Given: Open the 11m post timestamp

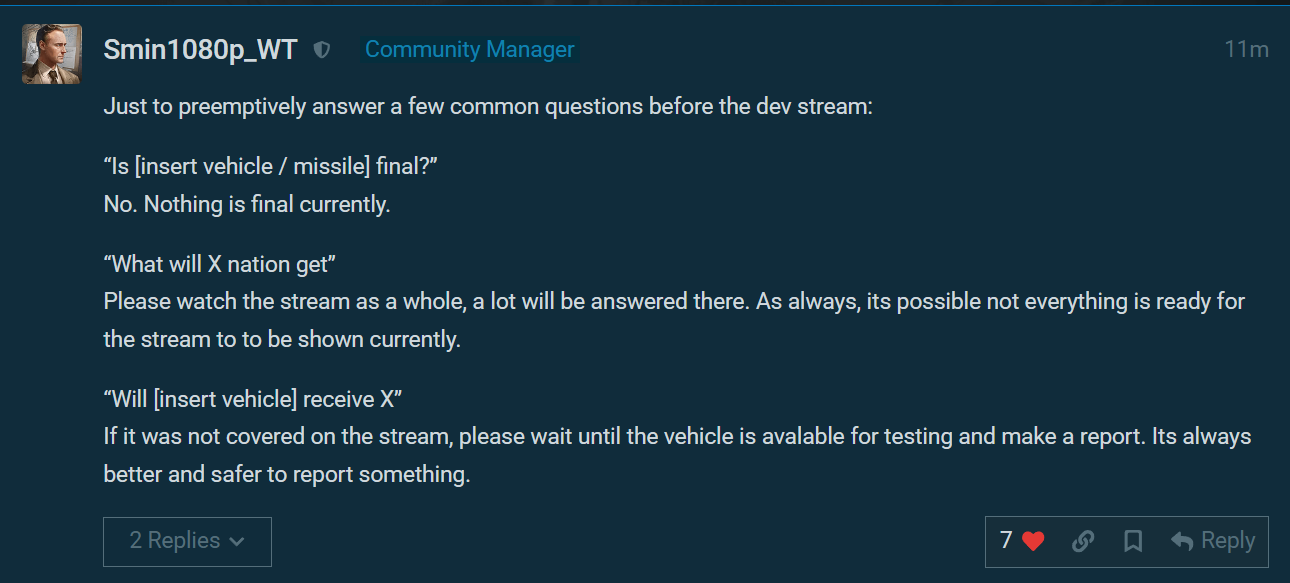Looking at the screenshot, I should (x=1246, y=50).
